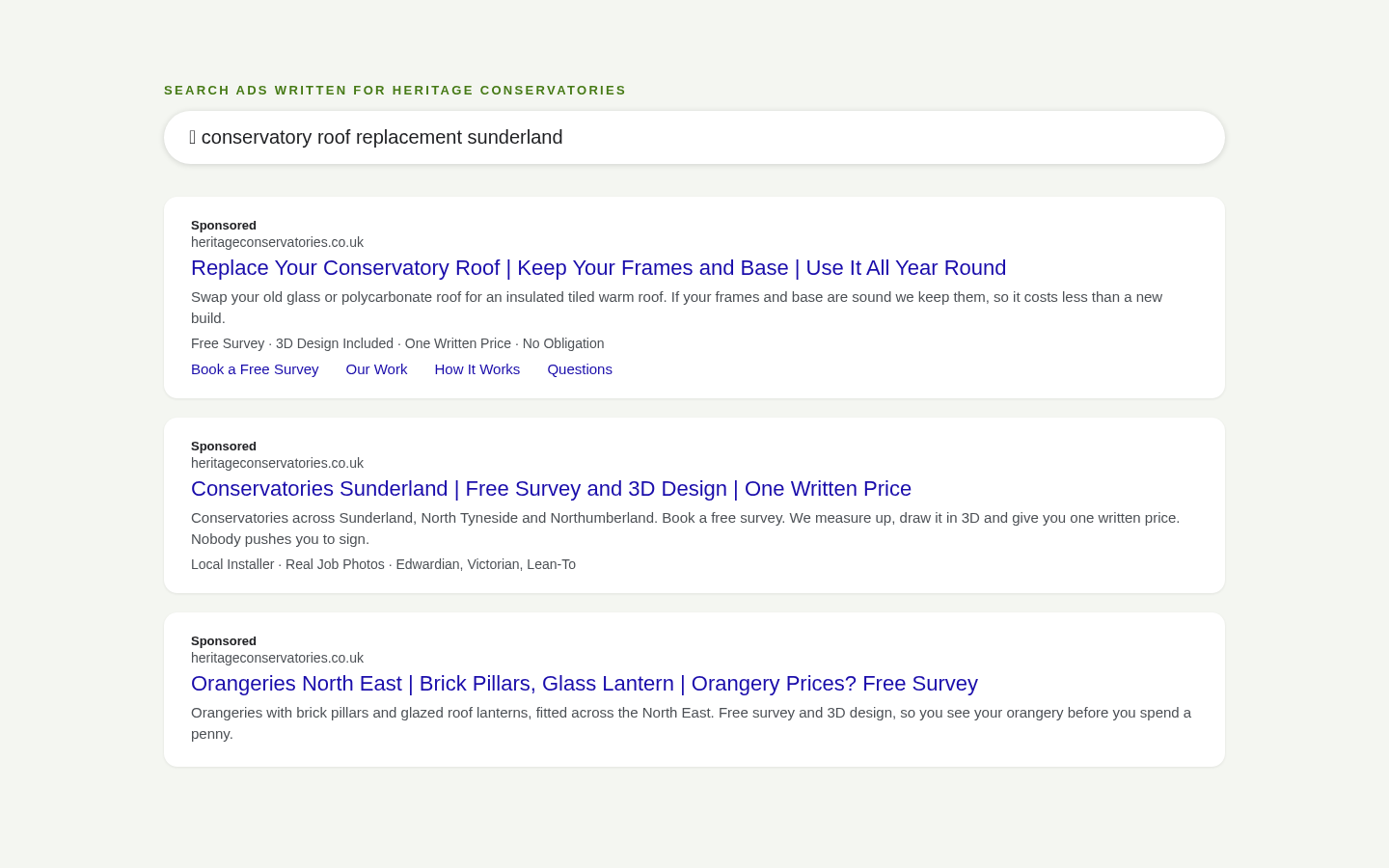The width and height of the screenshot is (1389, 868).
Task: Click the 'Swap your old glass or polycarbonate roof' description
Action: [676, 308]
